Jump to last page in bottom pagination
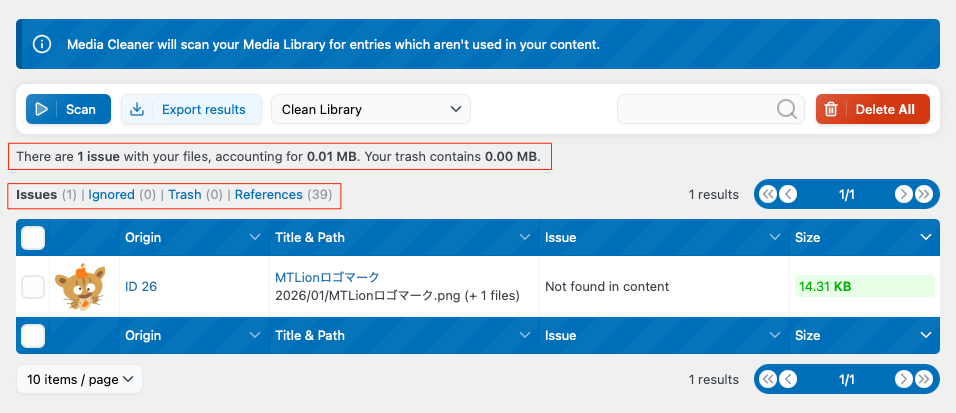 coord(923,379)
